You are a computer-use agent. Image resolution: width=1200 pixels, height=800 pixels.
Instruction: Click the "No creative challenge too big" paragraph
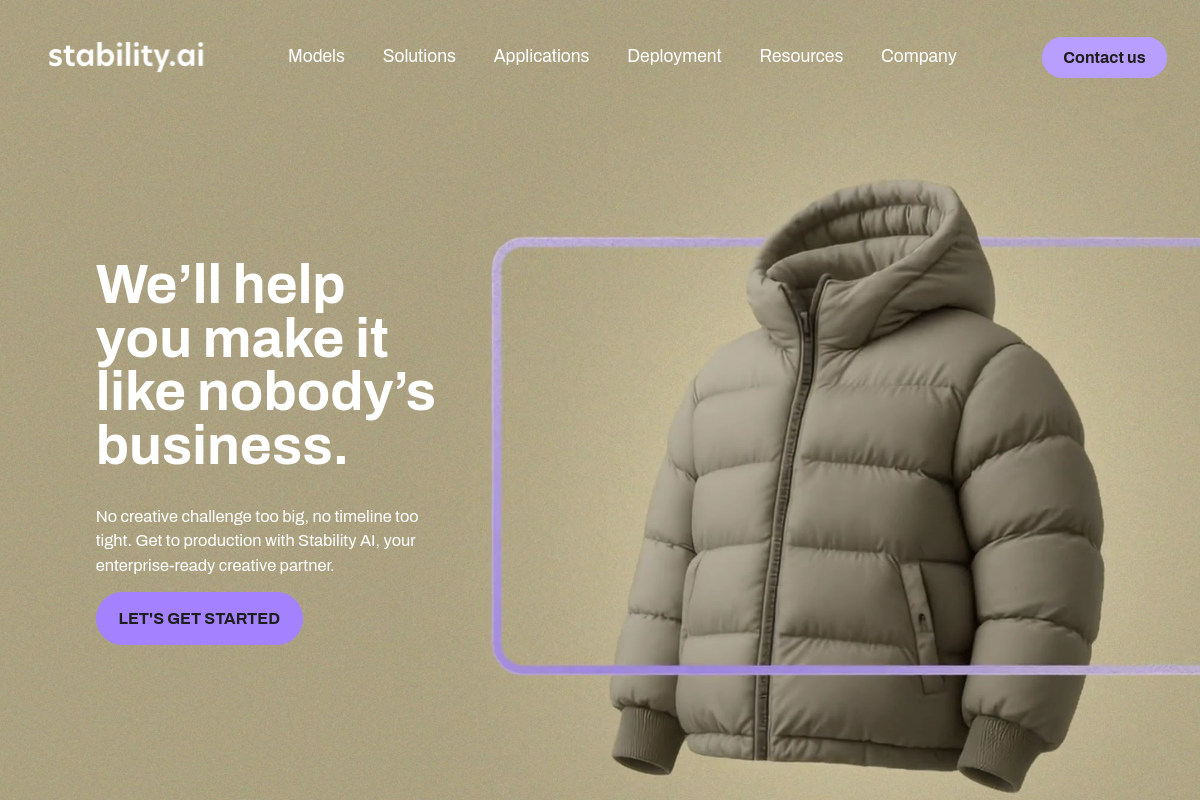tap(257, 541)
